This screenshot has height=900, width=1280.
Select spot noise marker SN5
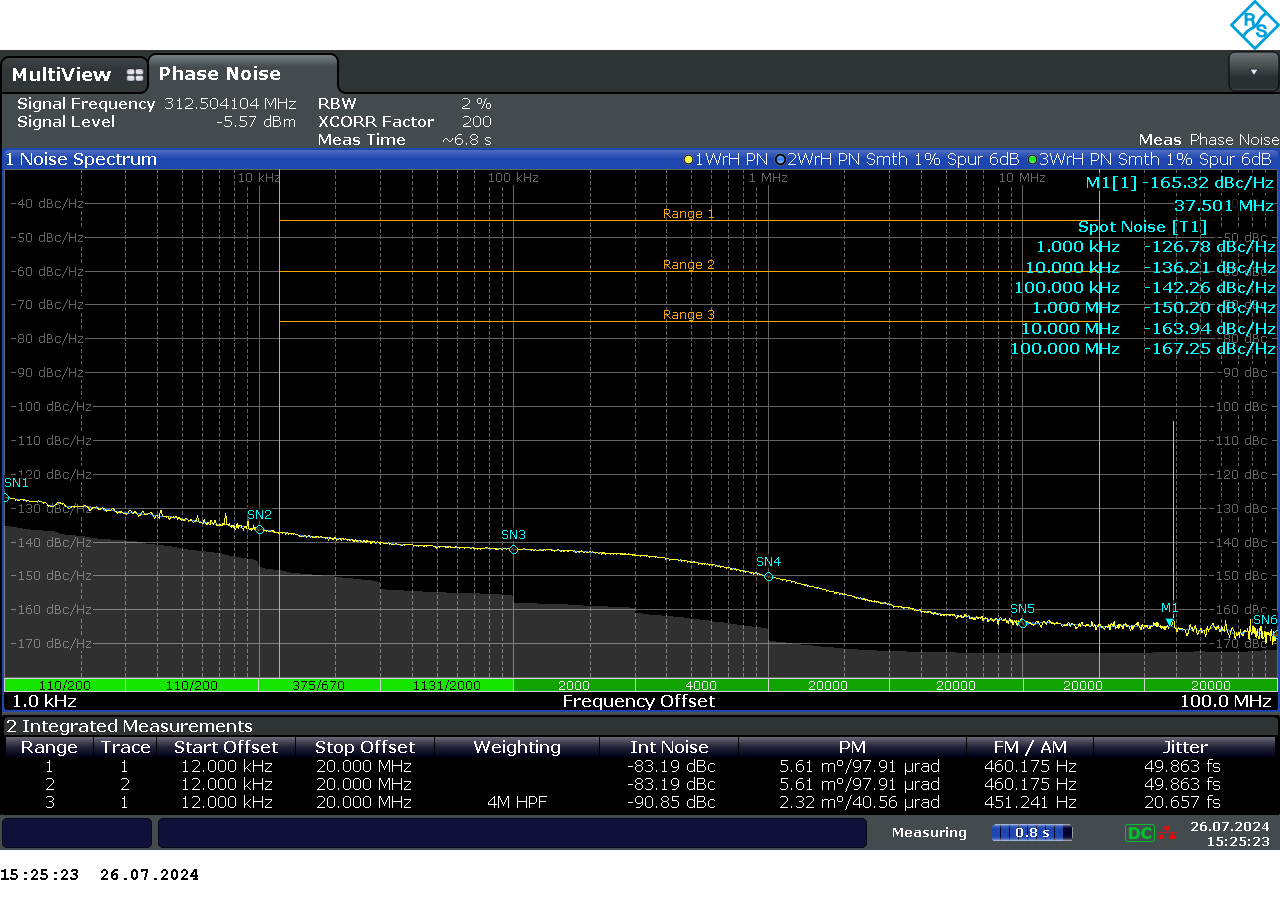(x=1022, y=623)
